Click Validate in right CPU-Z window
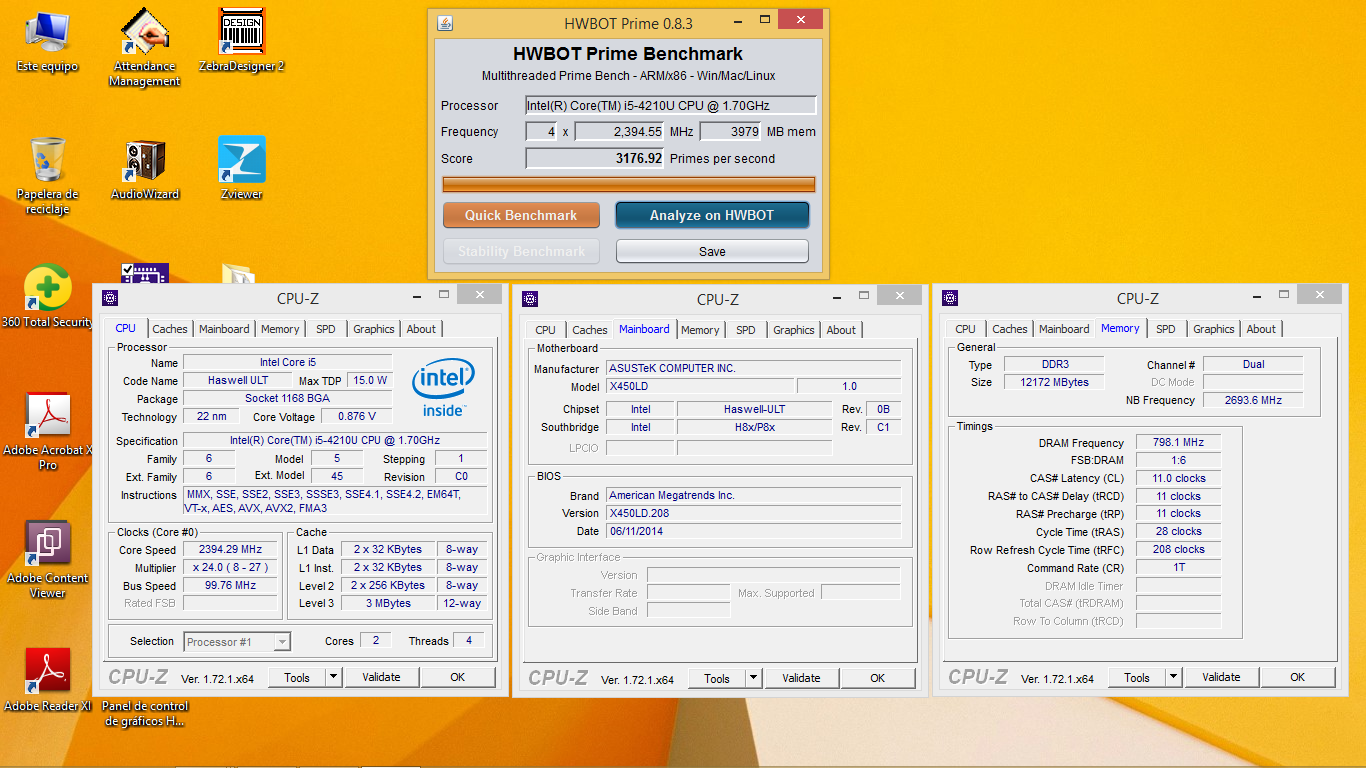 1221,677
